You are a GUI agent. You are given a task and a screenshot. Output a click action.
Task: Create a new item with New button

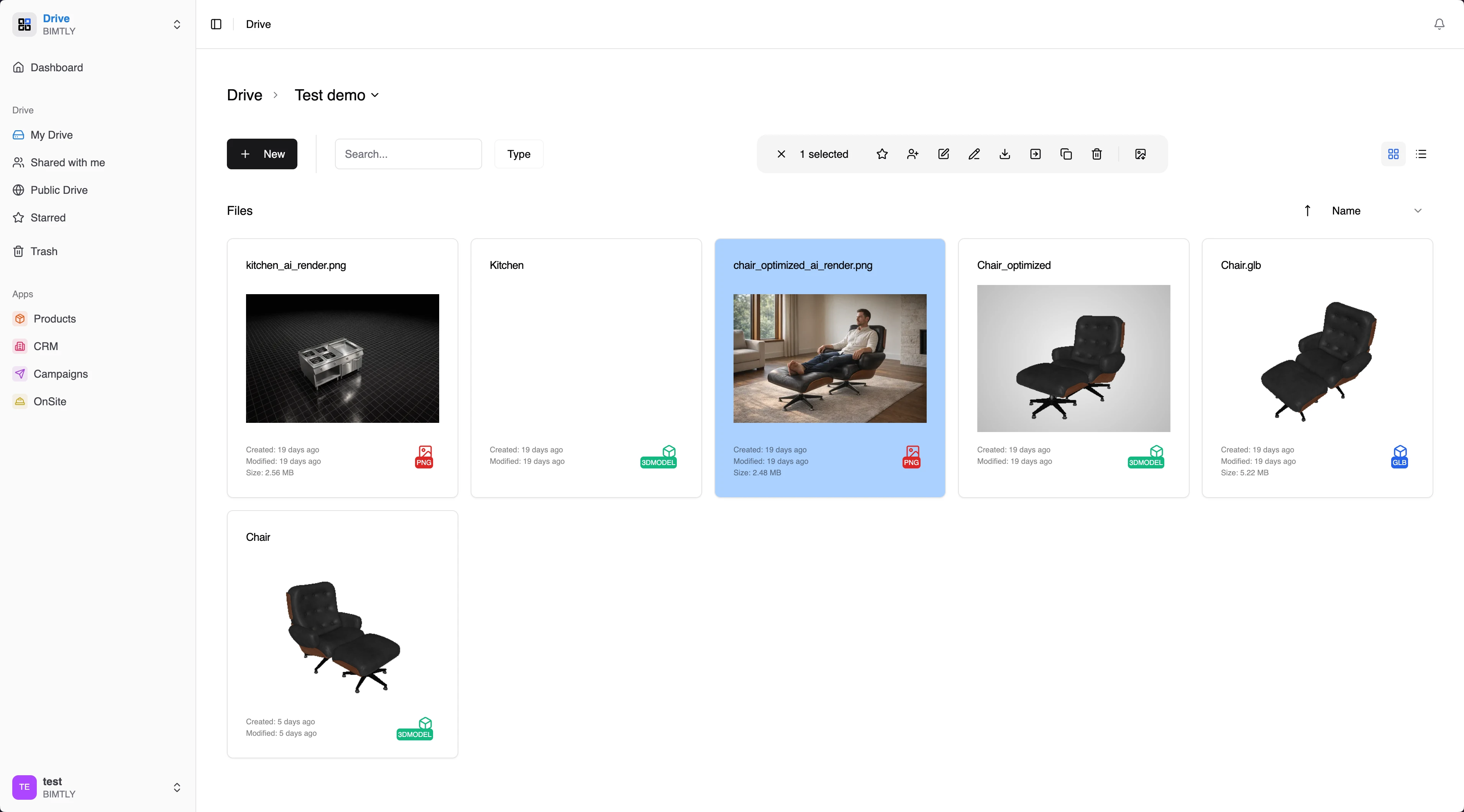[x=262, y=154]
